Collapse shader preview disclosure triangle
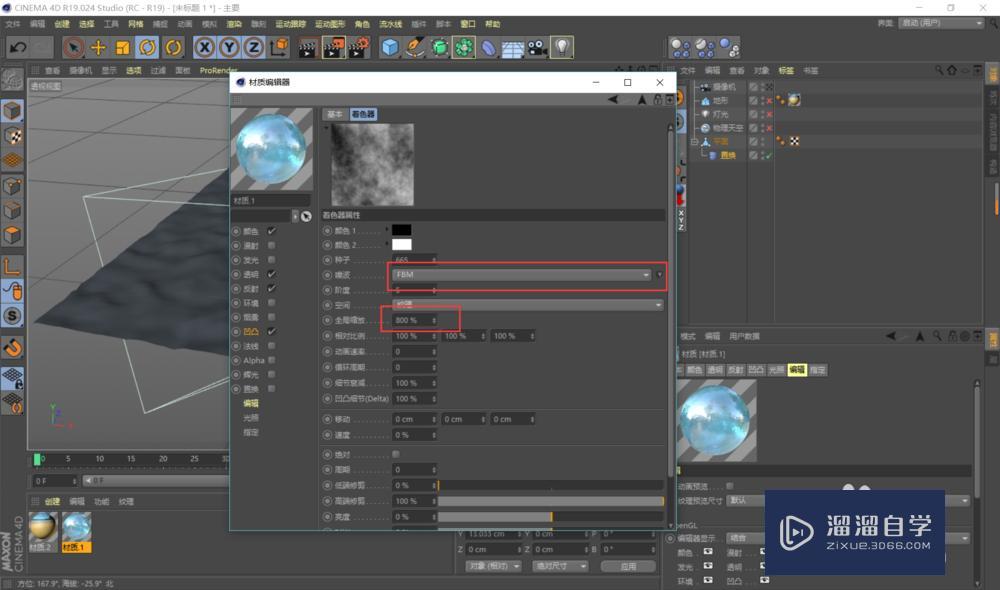The height and width of the screenshot is (590, 1000). click(x=327, y=128)
